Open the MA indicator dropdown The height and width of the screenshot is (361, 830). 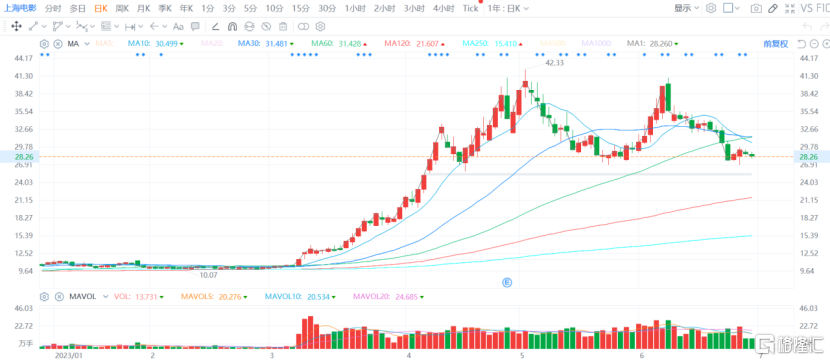[x=87, y=44]
